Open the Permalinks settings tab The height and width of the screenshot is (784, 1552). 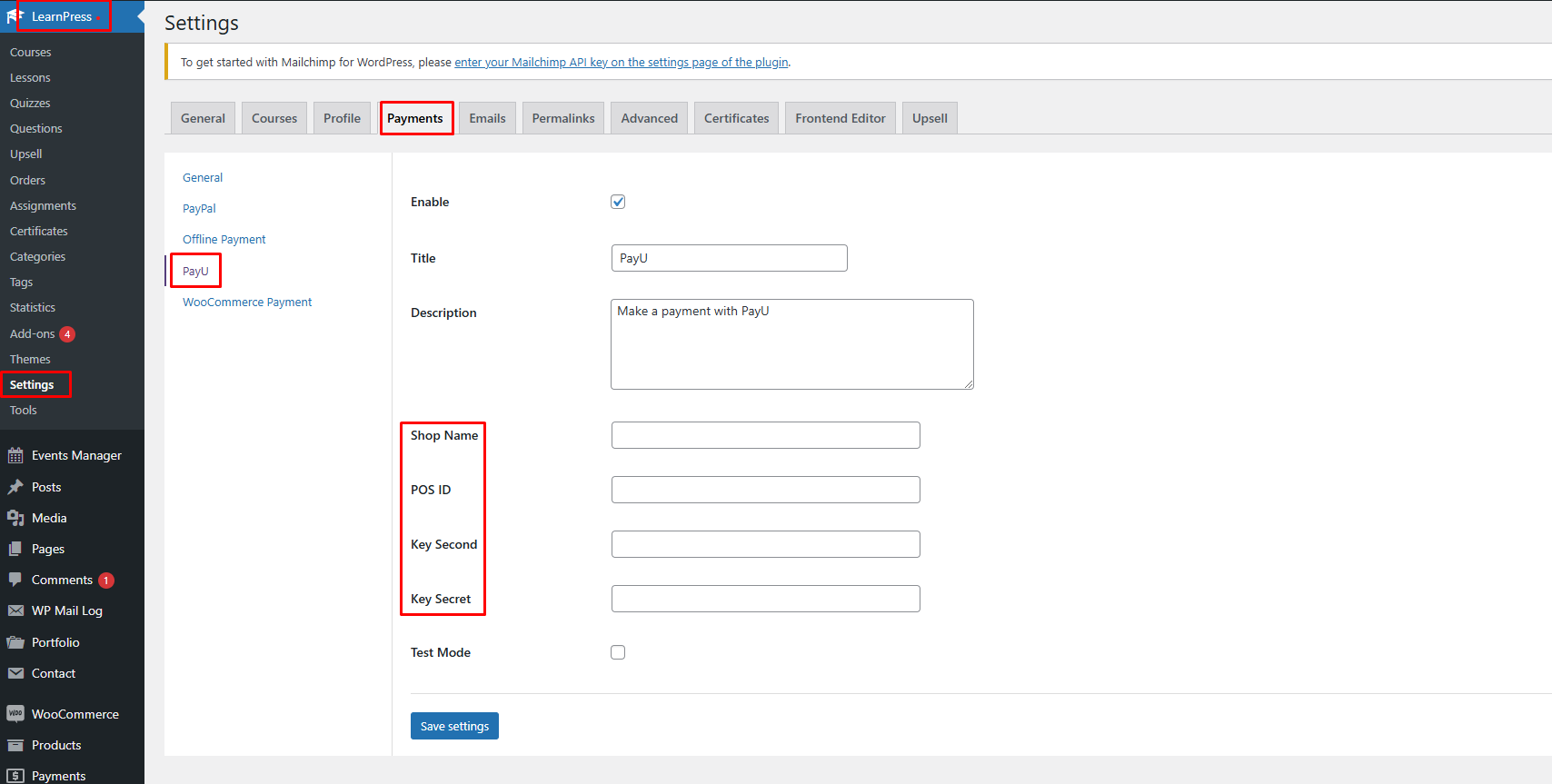[x=563, y=118]
